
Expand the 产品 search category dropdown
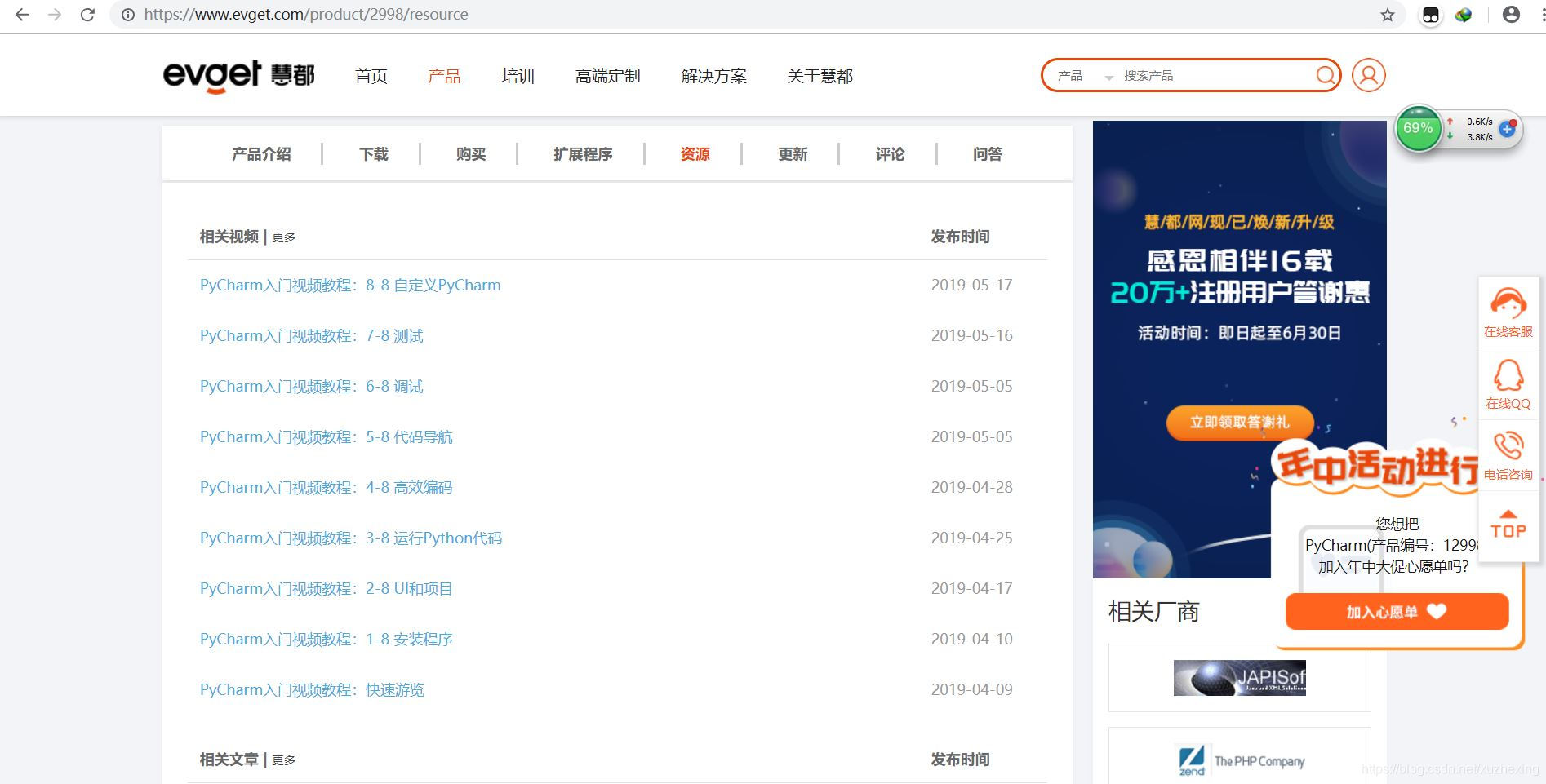[x=1085, y=76]
